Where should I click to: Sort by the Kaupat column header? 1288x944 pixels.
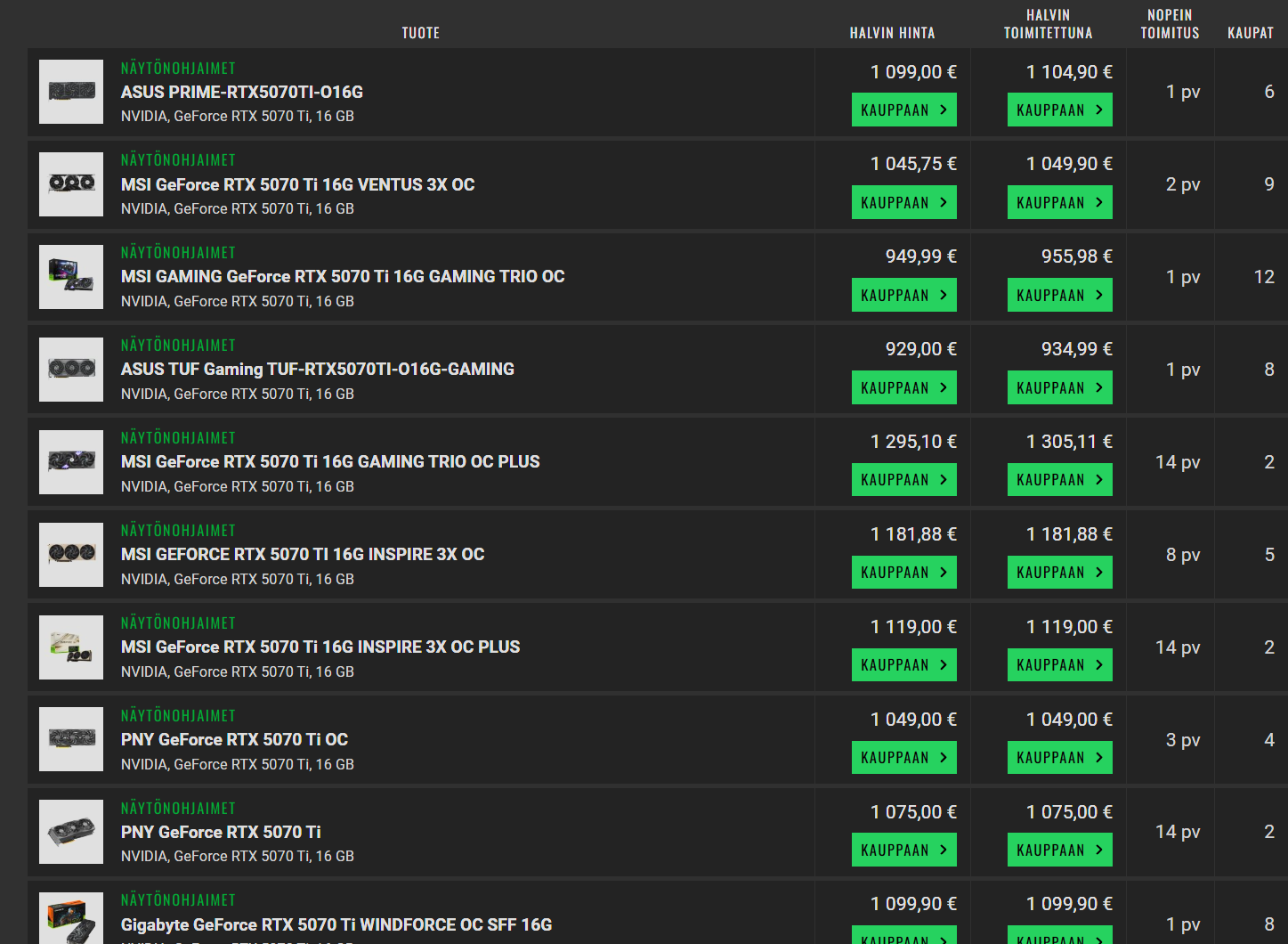click(x=1251, y=33)
